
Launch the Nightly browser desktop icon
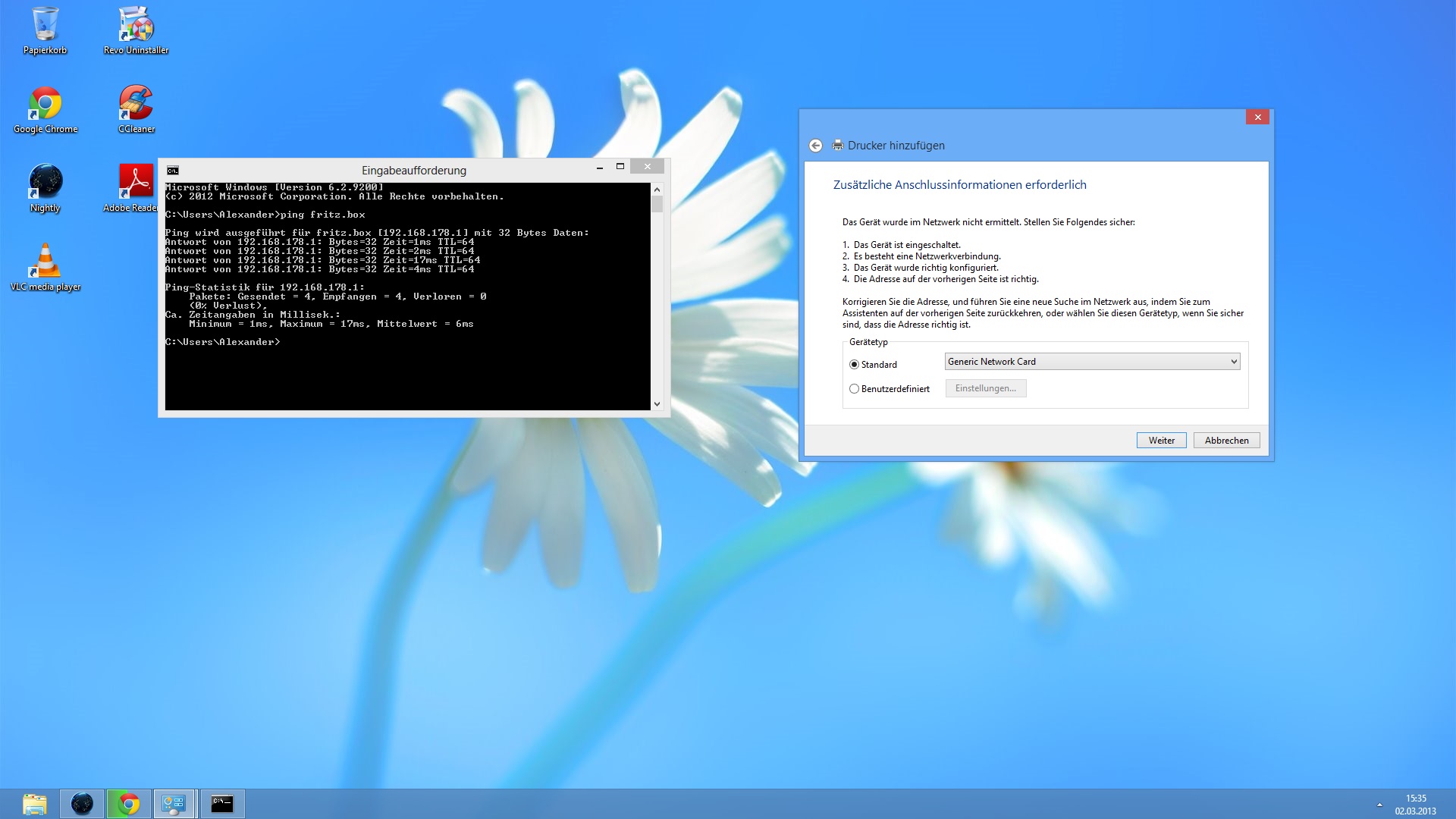pos(45,188)
